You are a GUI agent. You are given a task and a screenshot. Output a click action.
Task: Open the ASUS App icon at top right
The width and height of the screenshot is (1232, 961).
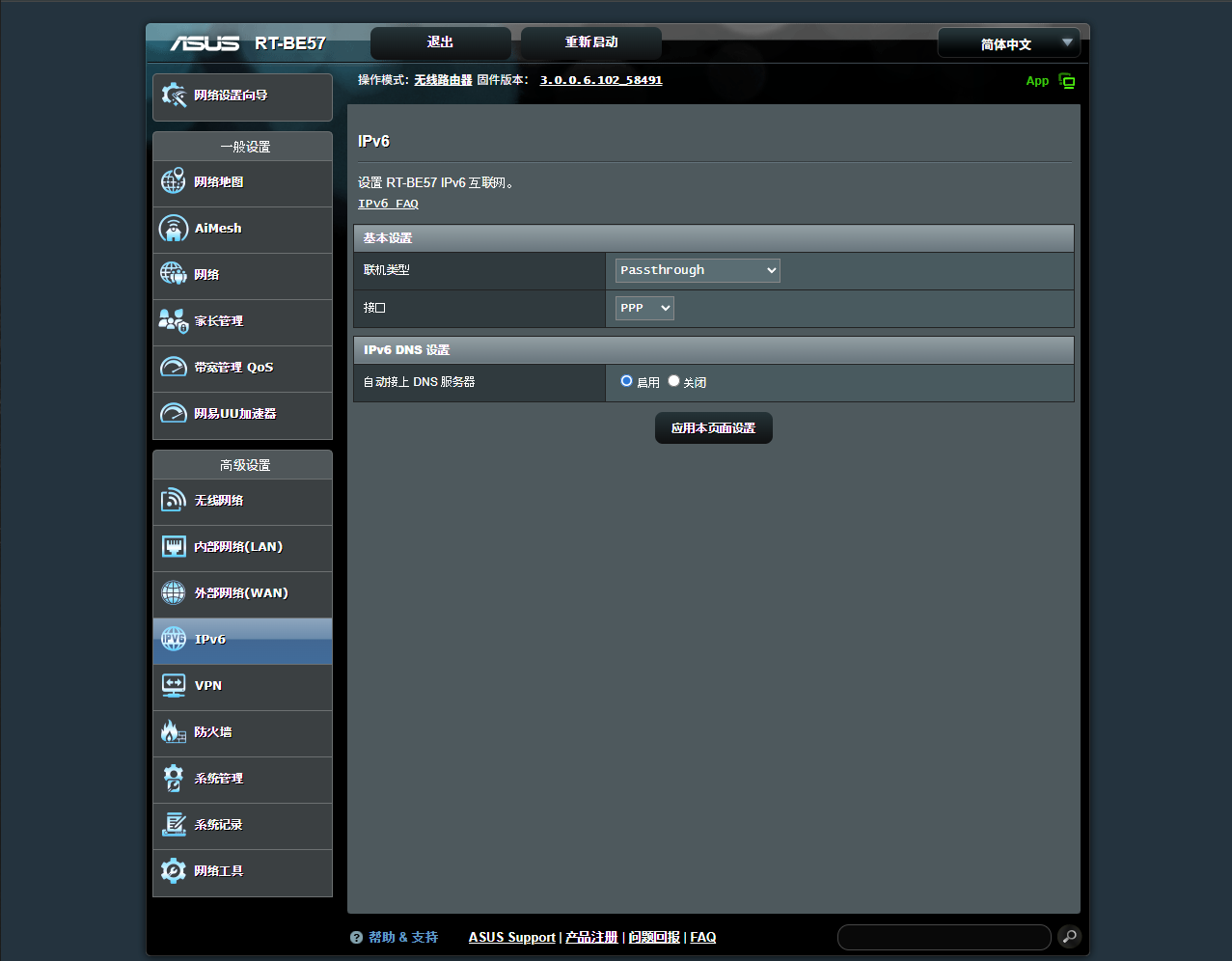pos(1066,81)
